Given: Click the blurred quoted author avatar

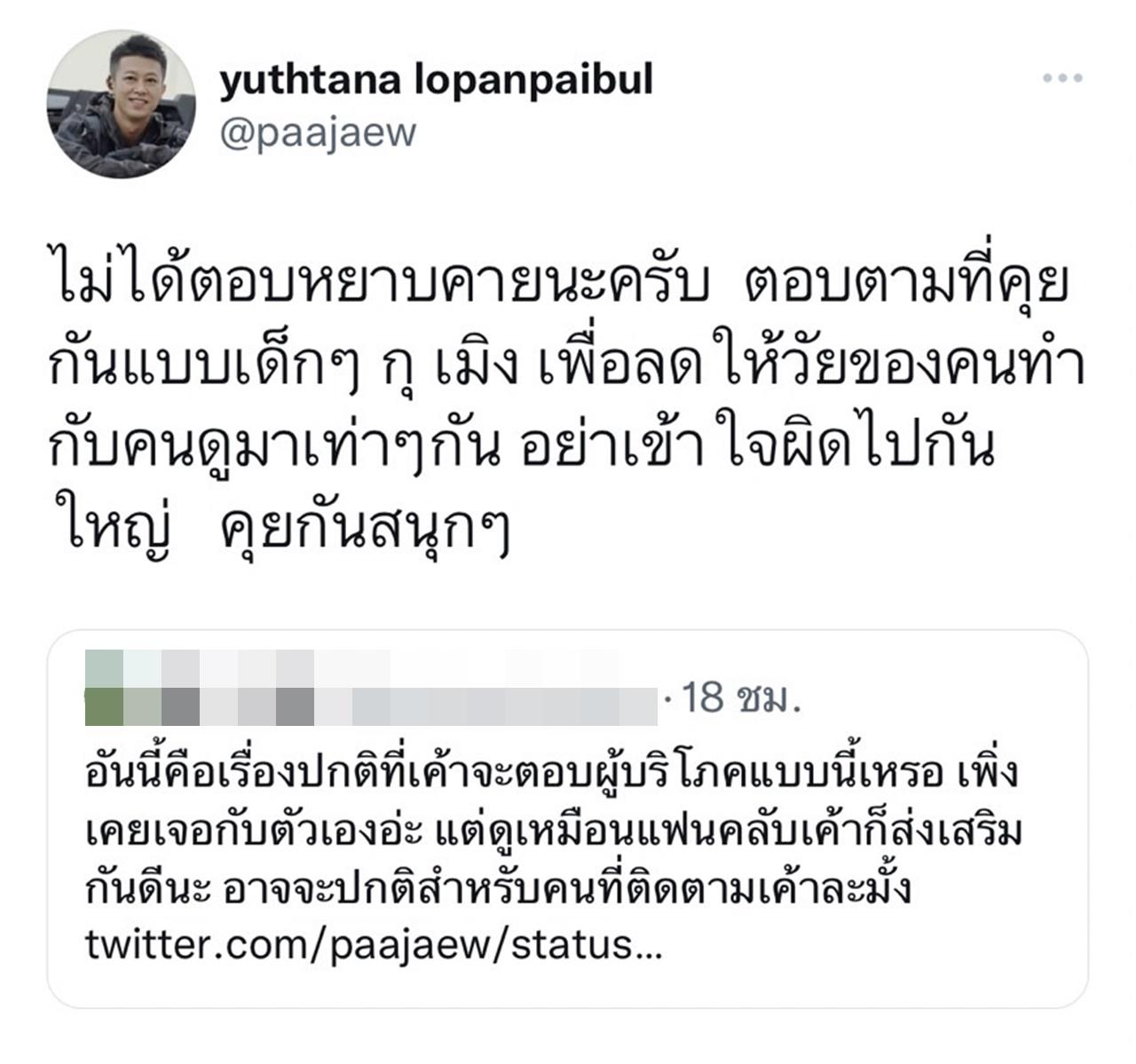Looking at the screenshot, I should click(103, 683).
